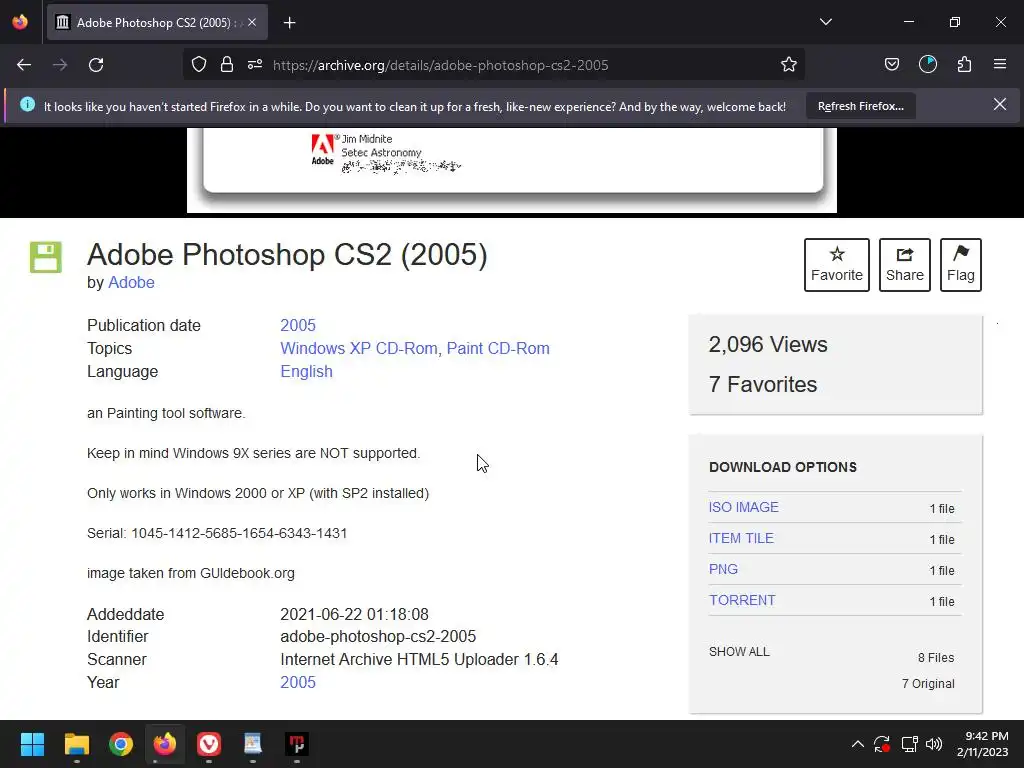
Task: Open the Paint CD-Rom topic link
Action: pyautogui.click(x=498, y=348)
